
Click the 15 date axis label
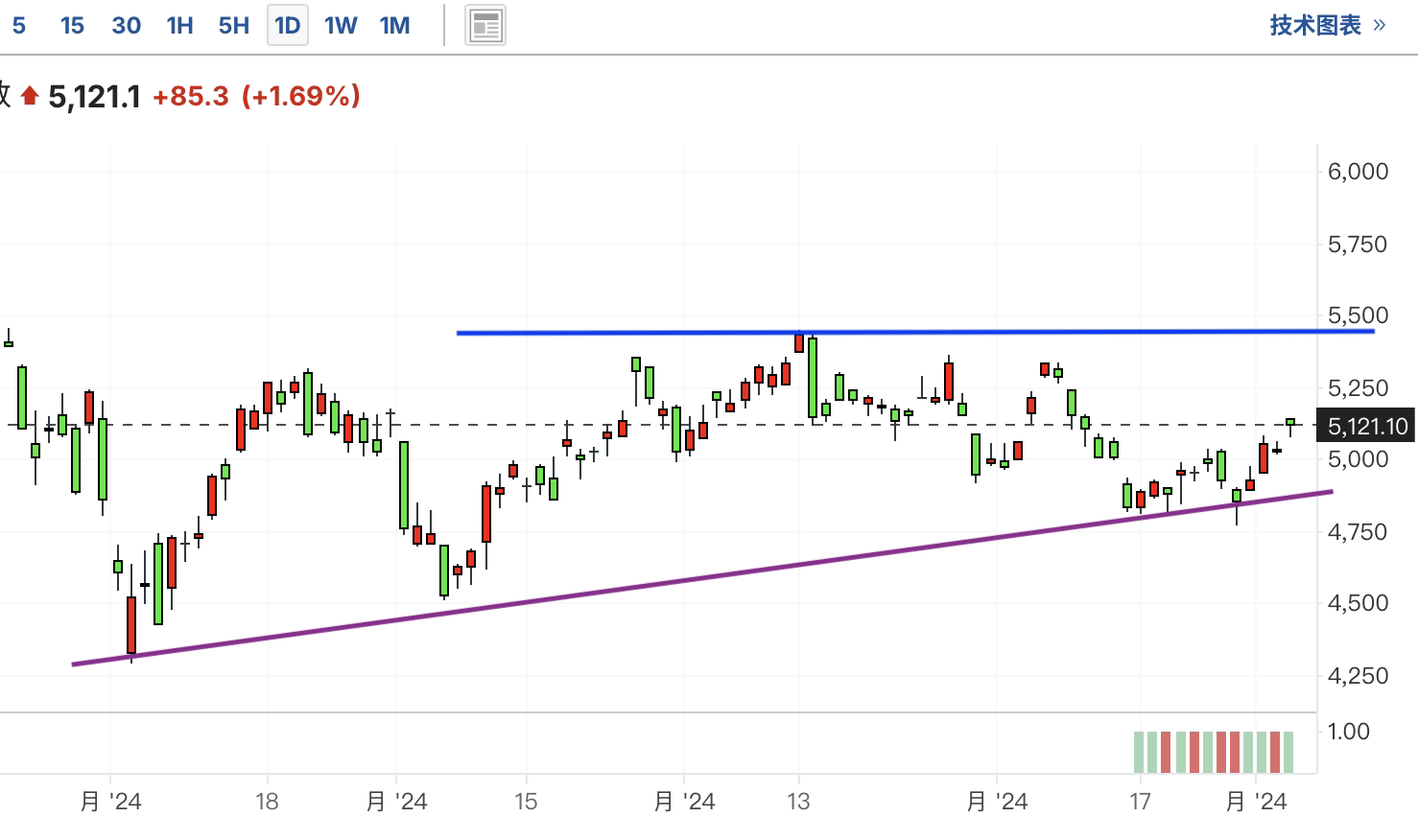(x=526, y=802)
